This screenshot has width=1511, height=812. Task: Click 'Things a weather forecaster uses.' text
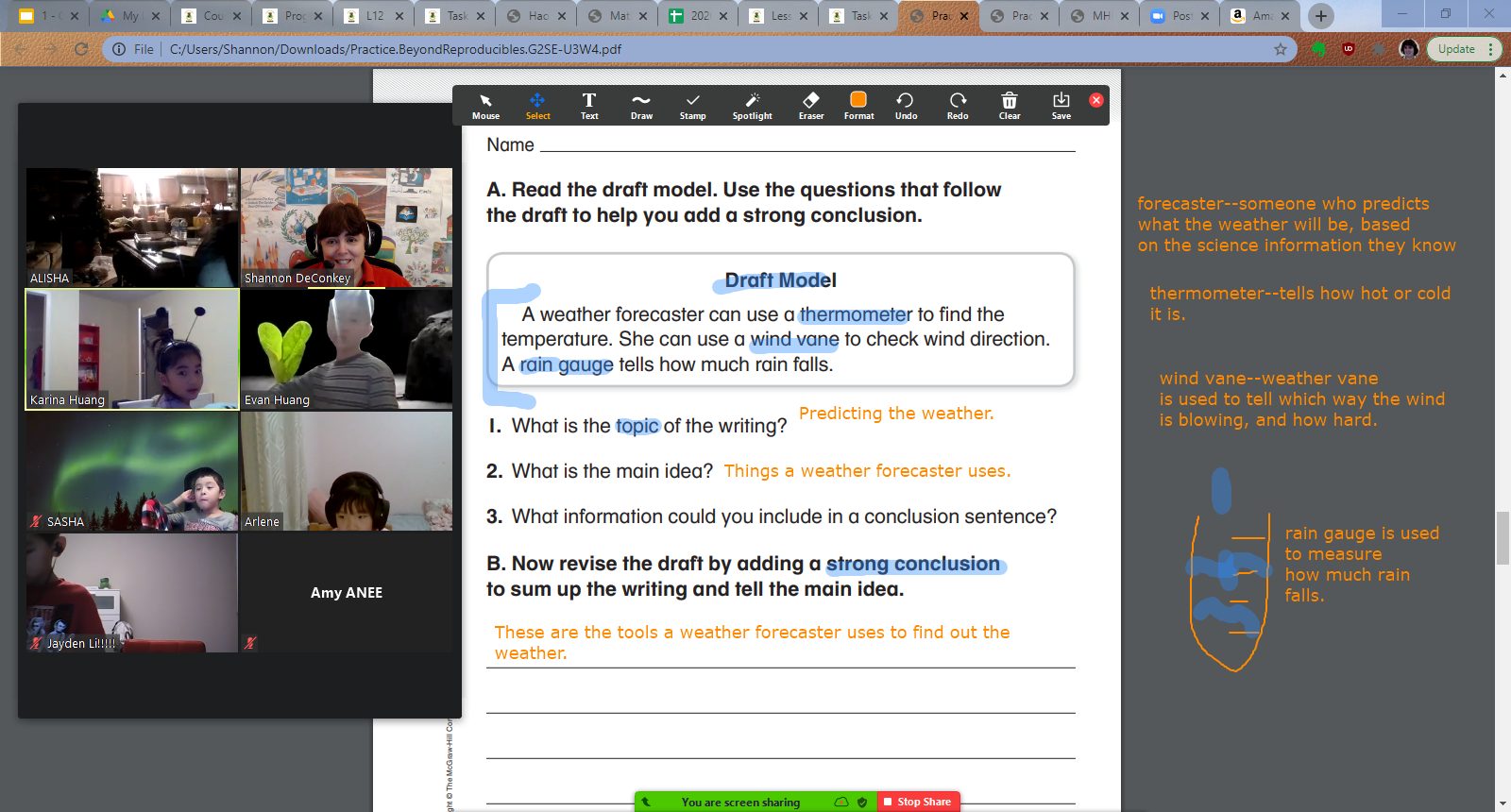click(x=867, y=471)
